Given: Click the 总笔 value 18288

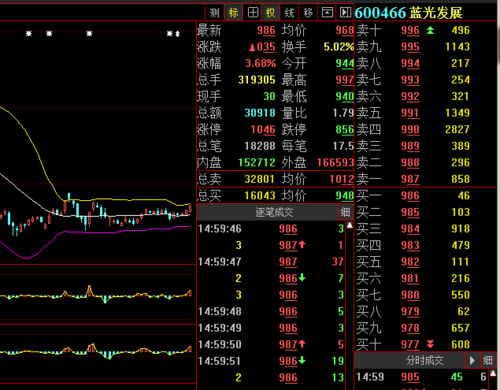Looking at the screenshot, I should tap(260, 146).
